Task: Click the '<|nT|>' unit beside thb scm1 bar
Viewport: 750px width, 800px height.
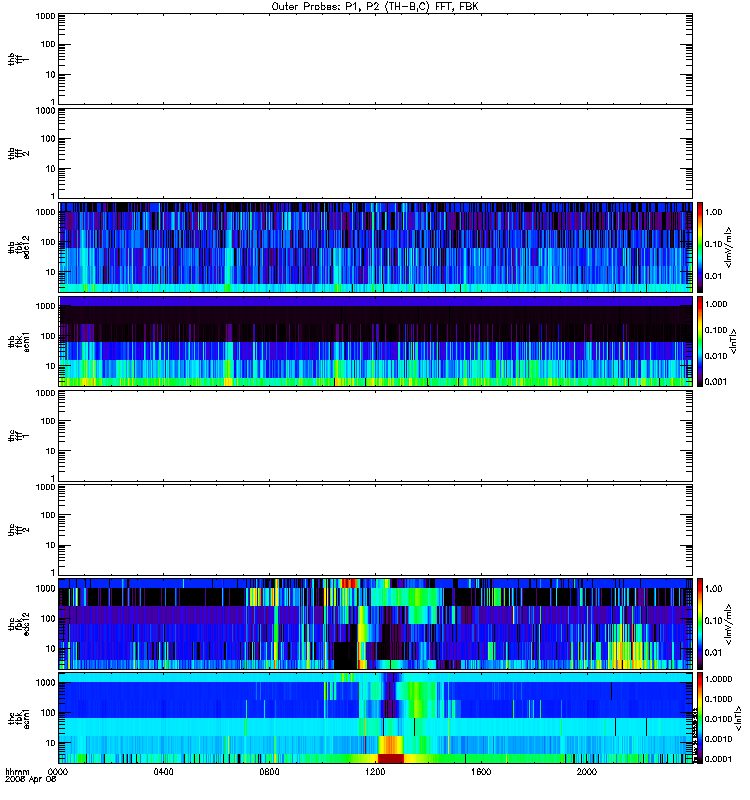Action: tap(734, 341)
